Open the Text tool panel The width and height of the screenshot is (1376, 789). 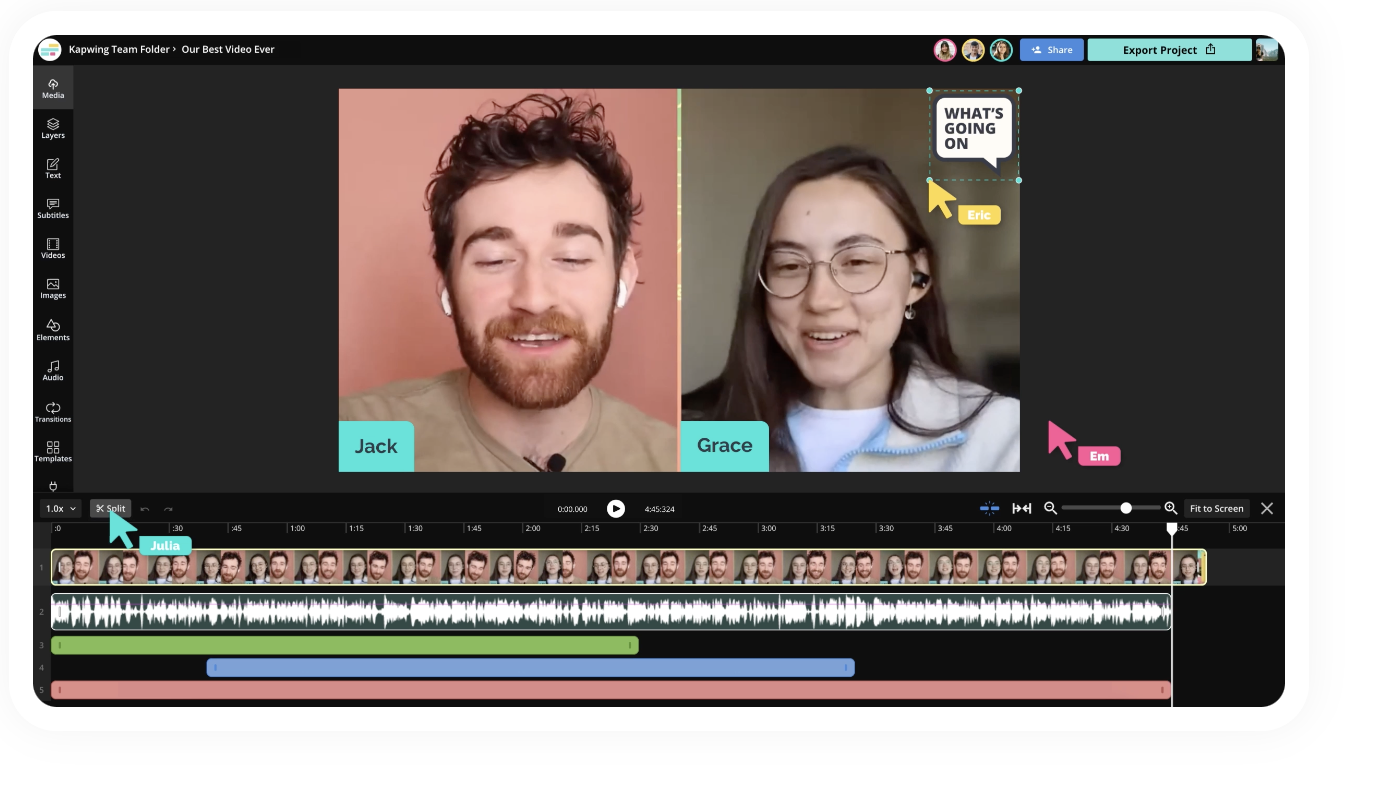click(53, 168)
